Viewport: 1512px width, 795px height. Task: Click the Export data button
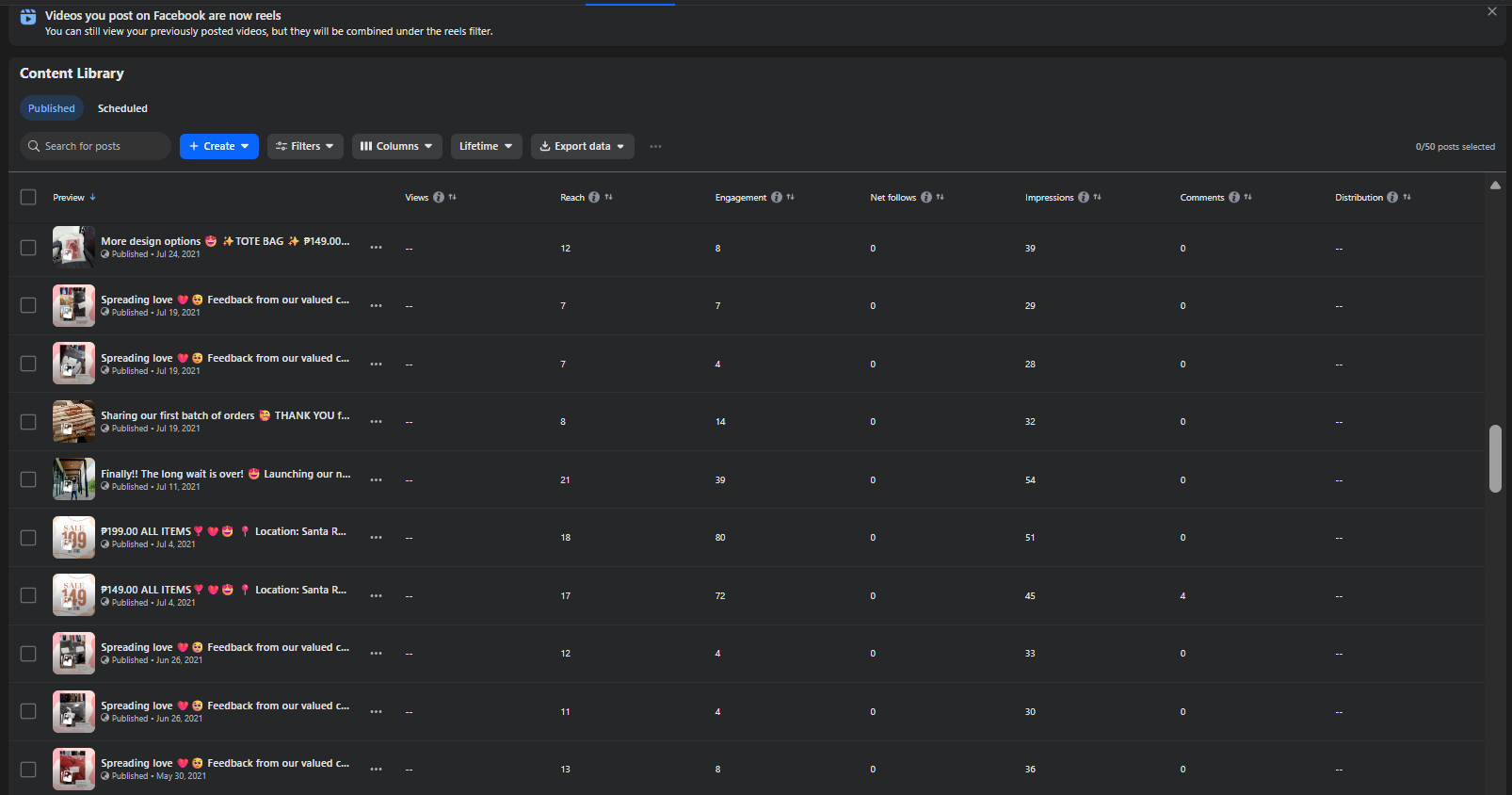click(x=582, y=147)
